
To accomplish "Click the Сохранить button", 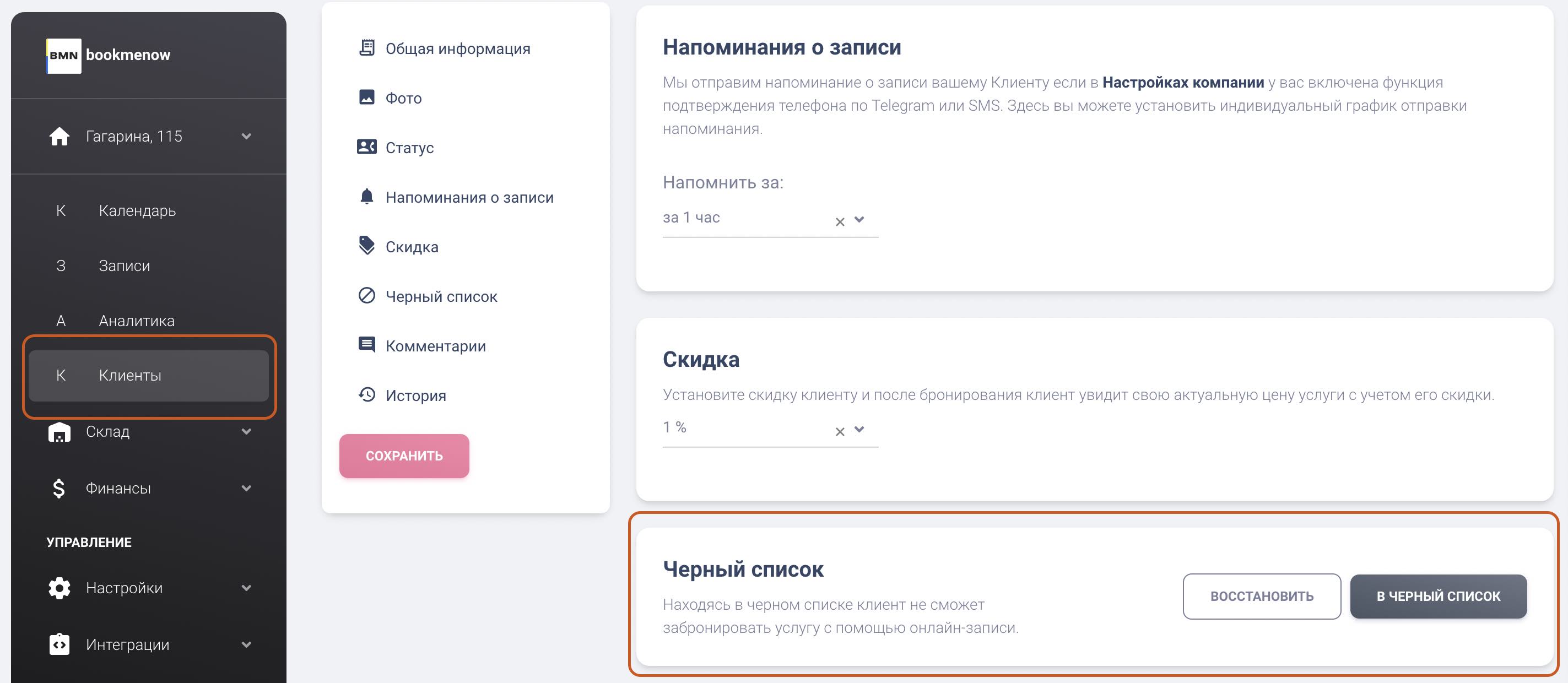I will [x=404, y=456].
